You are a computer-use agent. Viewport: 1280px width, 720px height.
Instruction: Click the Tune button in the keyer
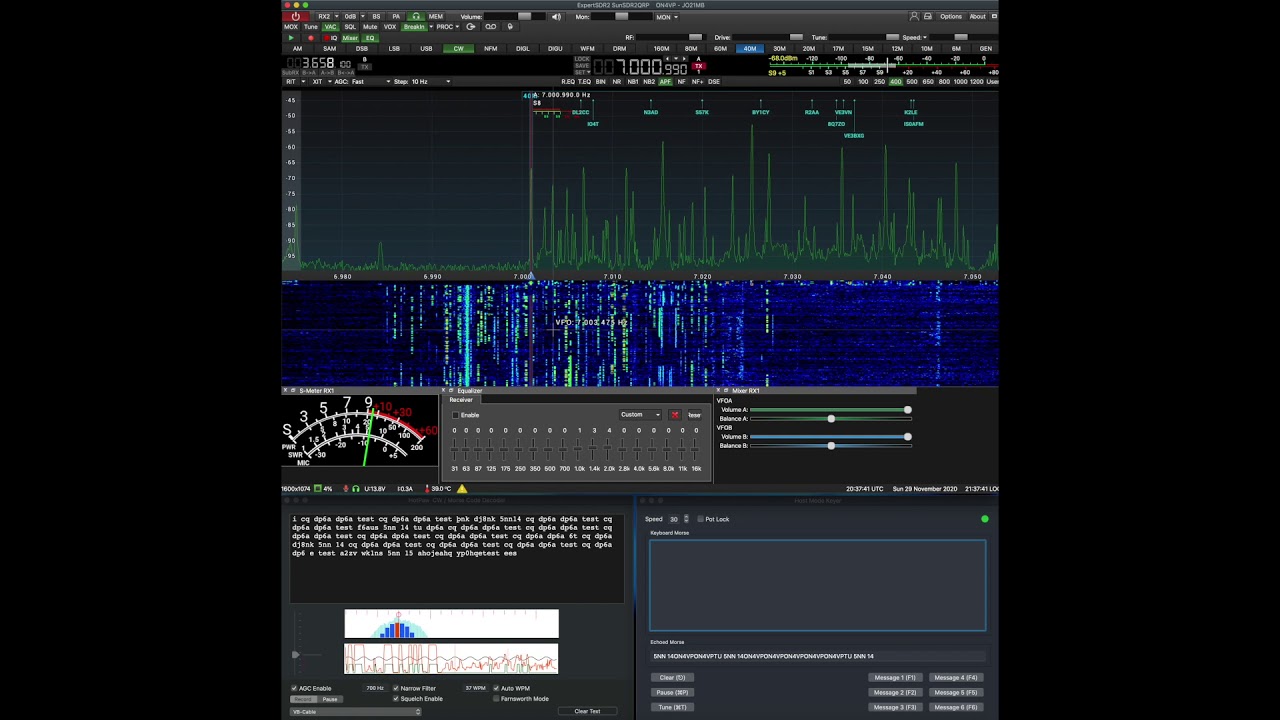click(672, 707)
